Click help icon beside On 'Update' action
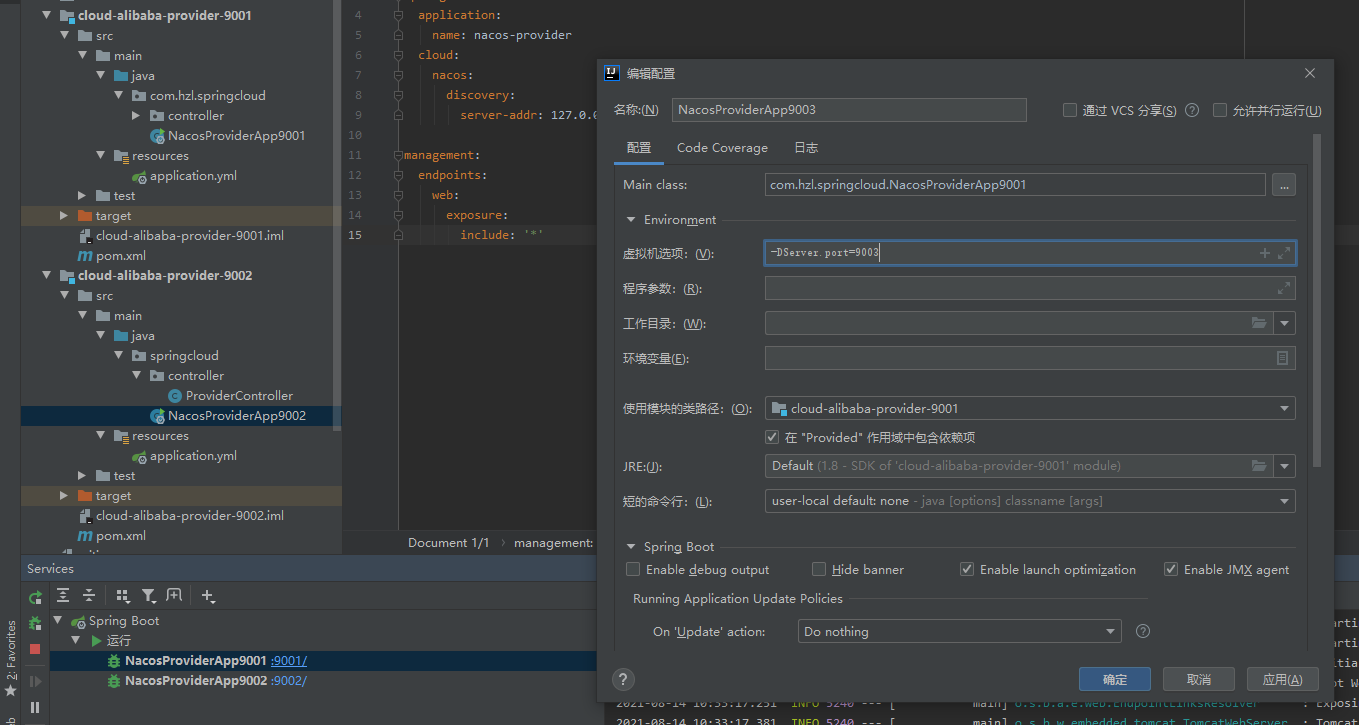This screenshot has height=725, width=1359. pos(1143,631)
